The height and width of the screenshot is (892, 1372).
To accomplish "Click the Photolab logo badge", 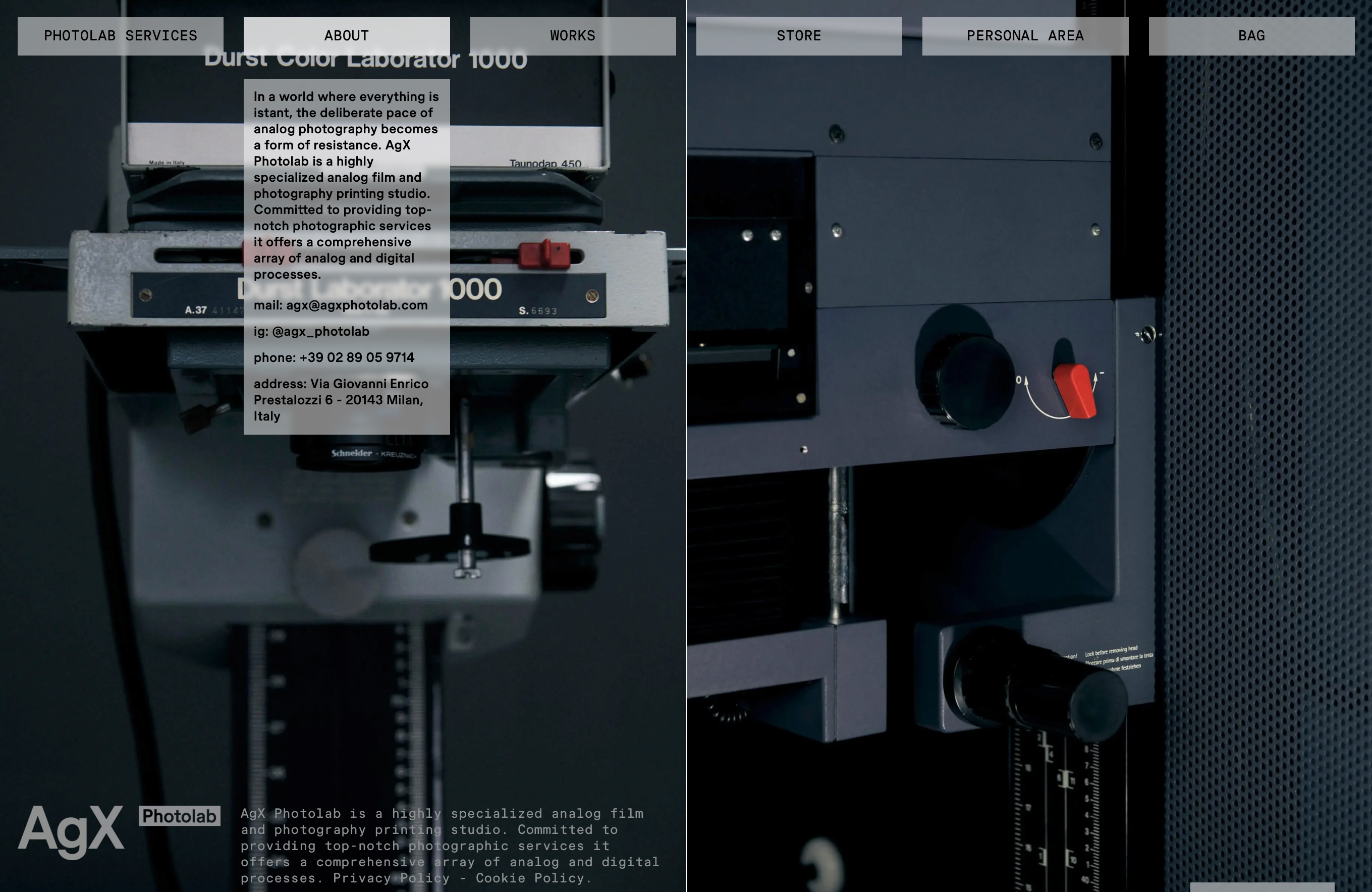I will coord(179,816).
